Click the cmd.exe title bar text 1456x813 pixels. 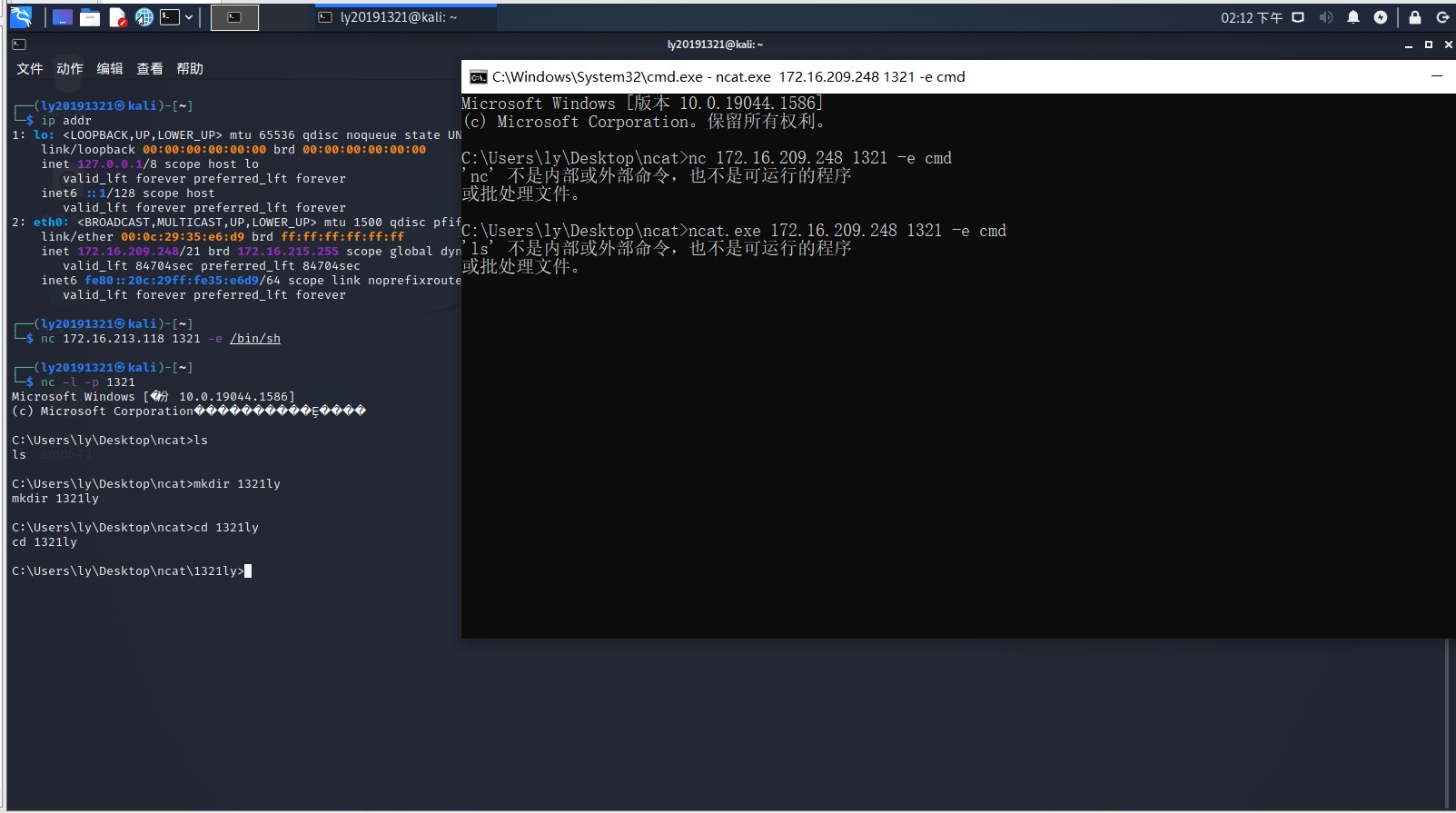click(x=728, y=77)
